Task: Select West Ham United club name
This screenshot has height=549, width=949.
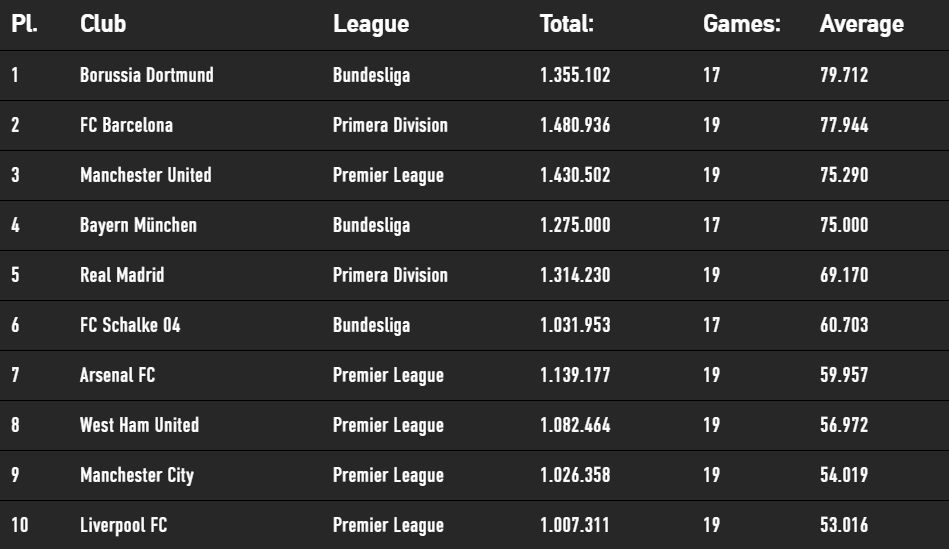Action: tap(139, 426)
